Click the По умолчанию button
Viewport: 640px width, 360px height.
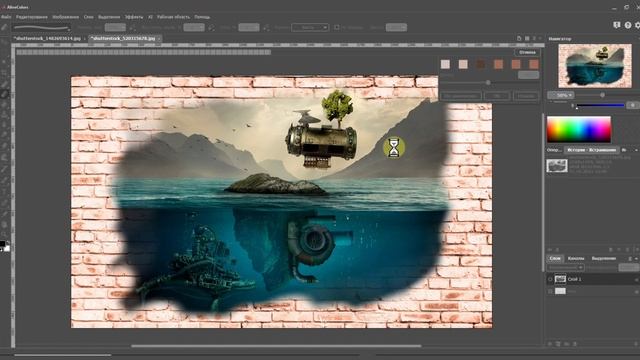pos(460,96)
